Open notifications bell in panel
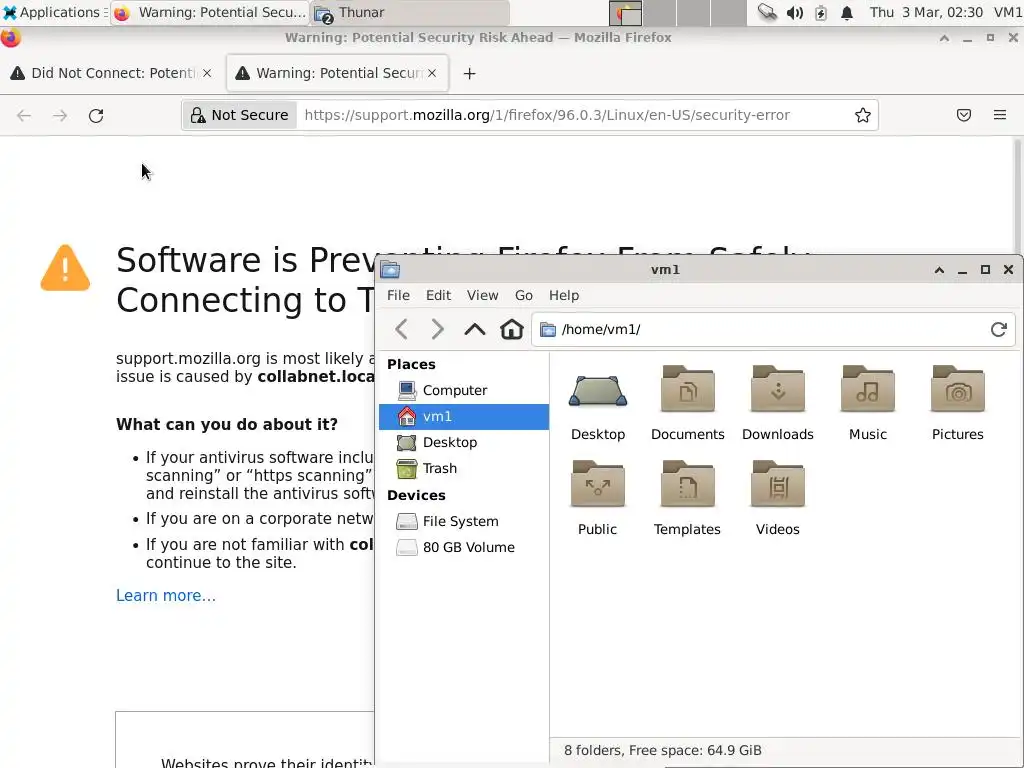 point(846,12)
